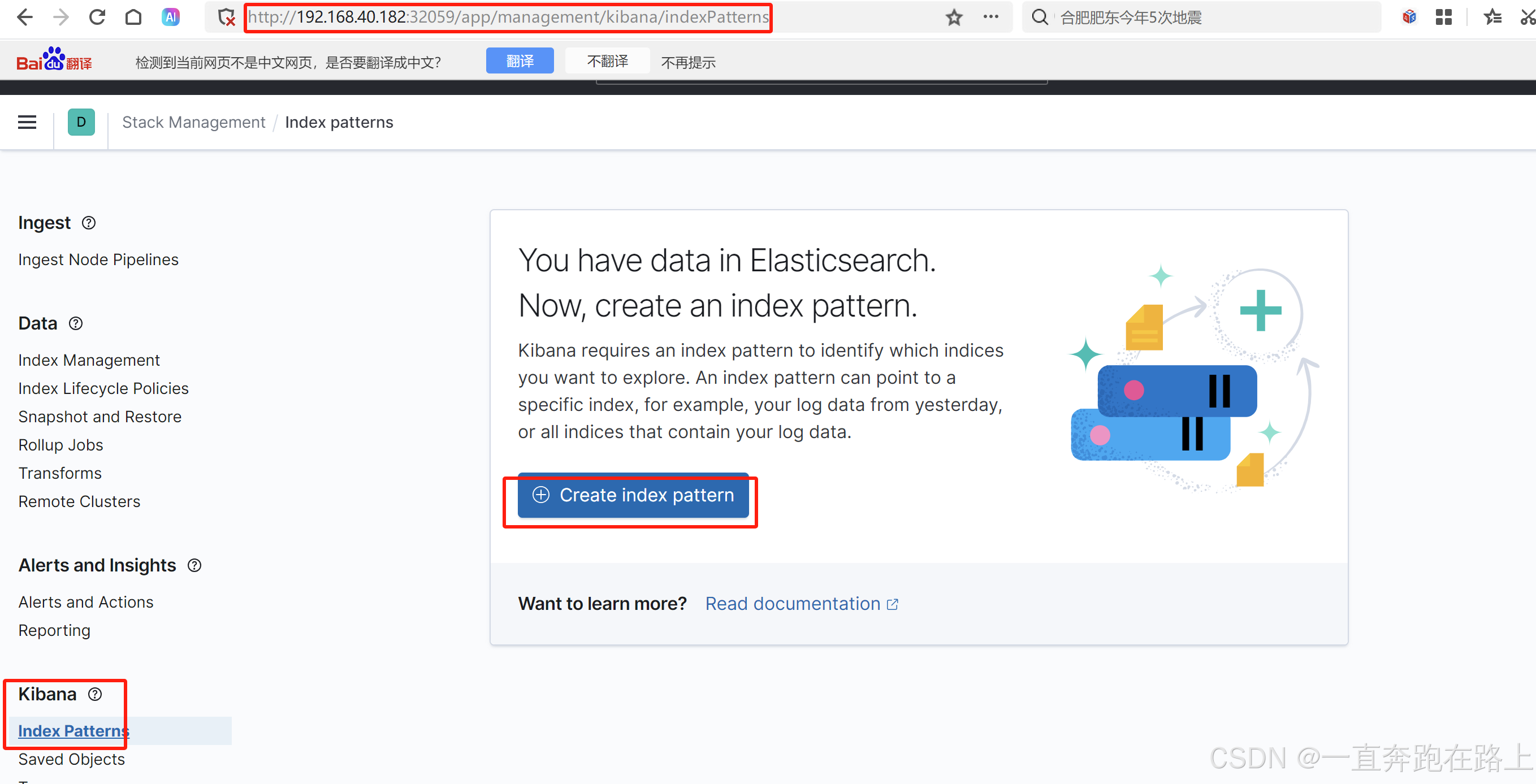Click the scissors screenshot icon
This screenshot has width=1536, height=784.
click(x=1528, y=18)
